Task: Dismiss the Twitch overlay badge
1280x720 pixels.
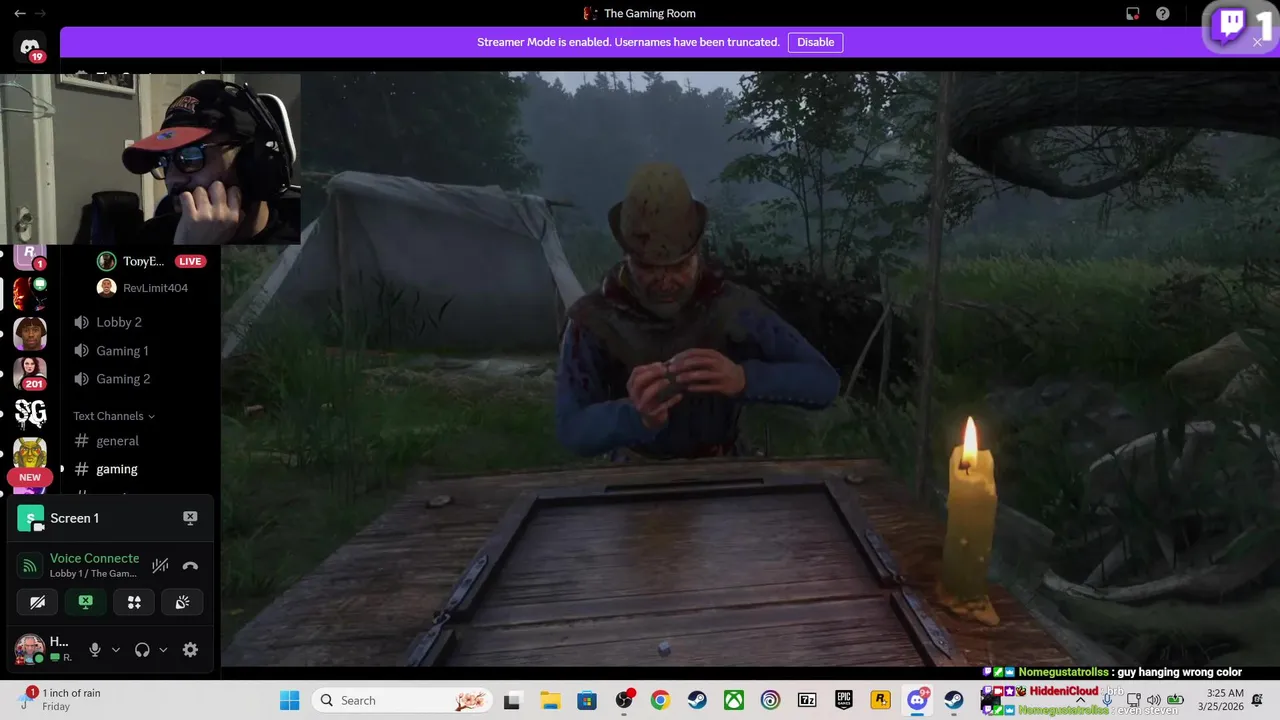Action: 1257,42
